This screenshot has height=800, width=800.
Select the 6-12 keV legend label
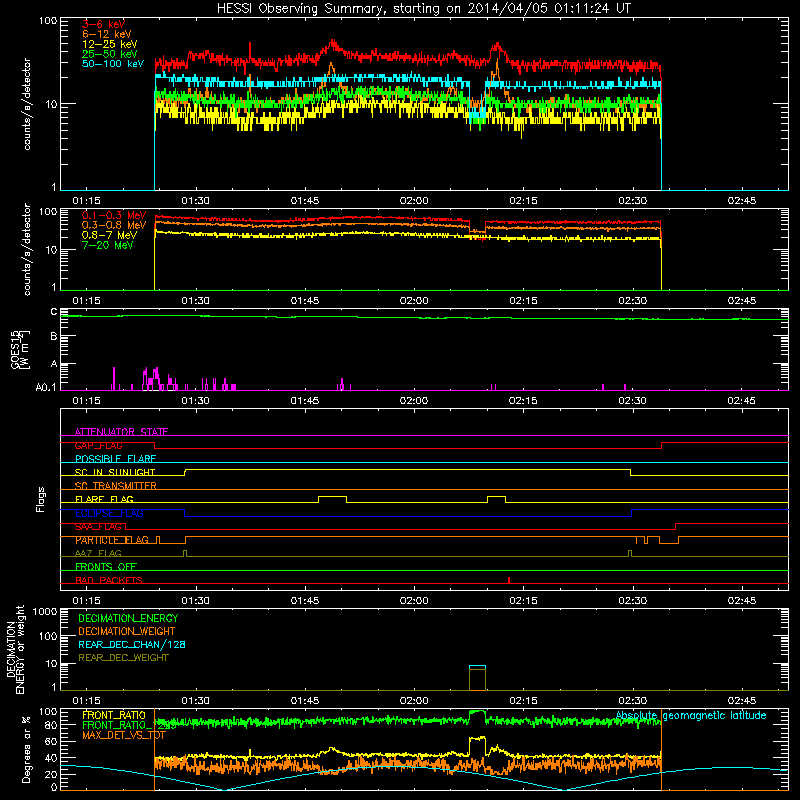coord(106,34)
